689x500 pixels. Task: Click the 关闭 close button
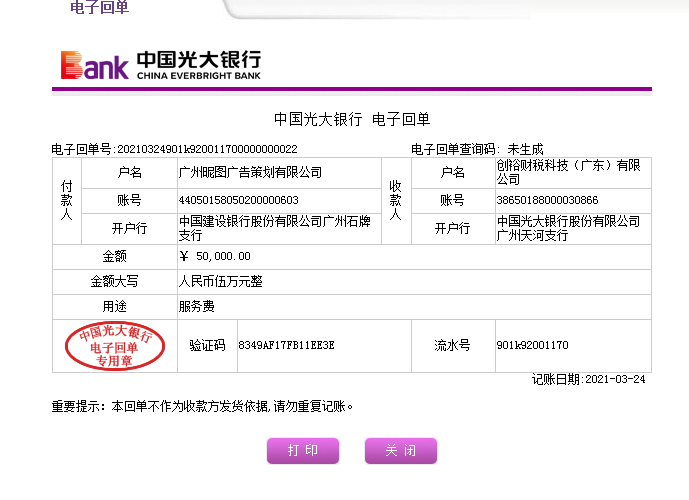[401, 450]
